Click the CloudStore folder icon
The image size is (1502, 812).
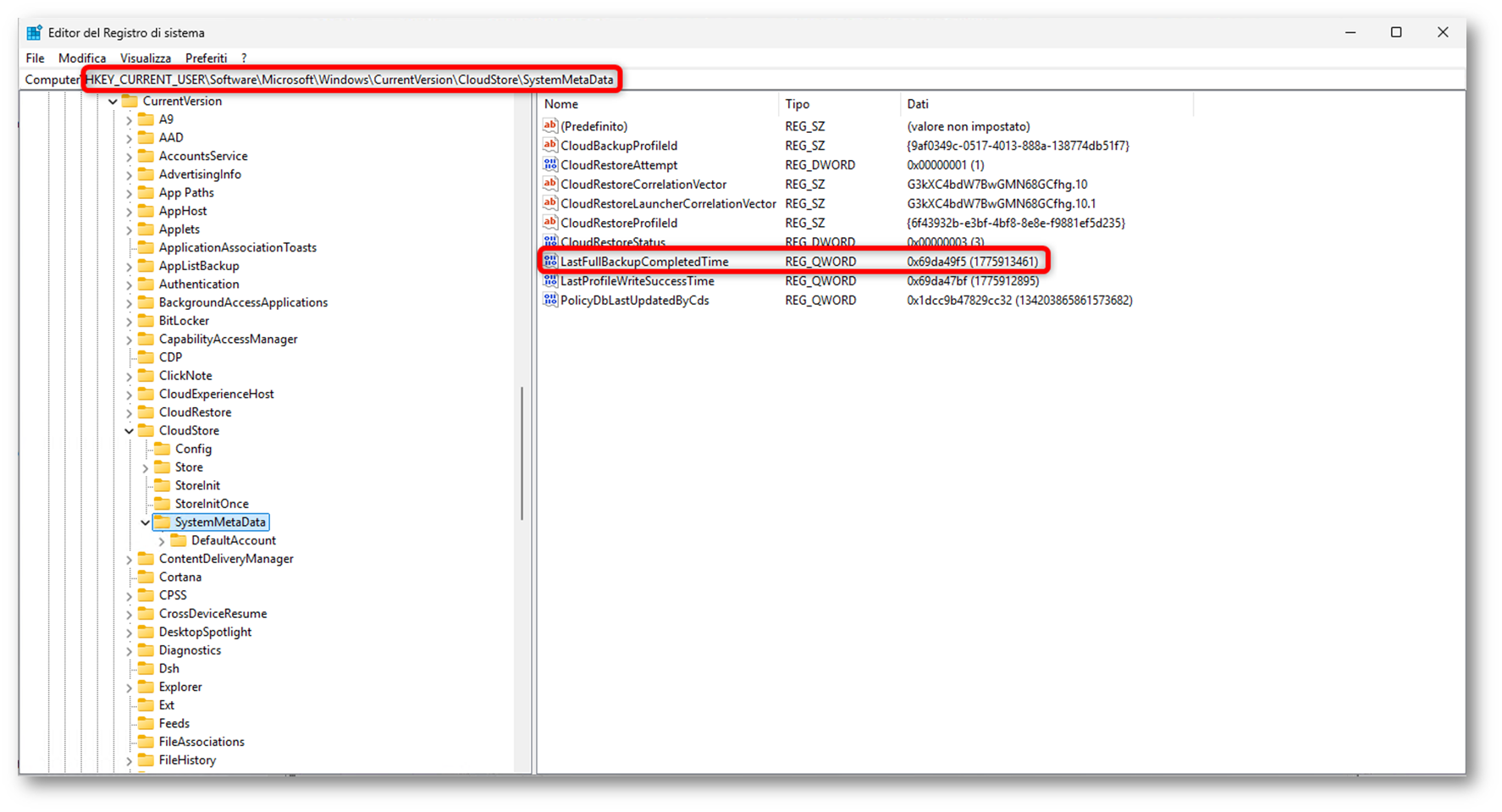click(x=146, y=431)
